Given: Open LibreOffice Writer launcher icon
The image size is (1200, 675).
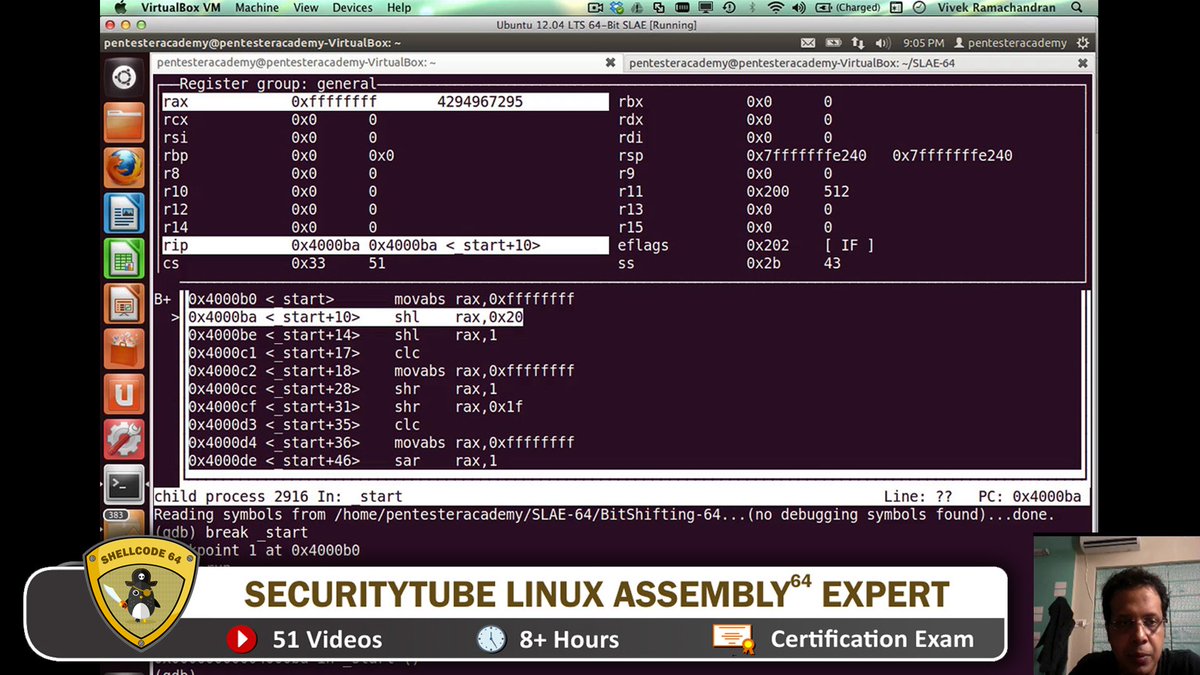Looking at the screenshot, I should coord(124,213).
